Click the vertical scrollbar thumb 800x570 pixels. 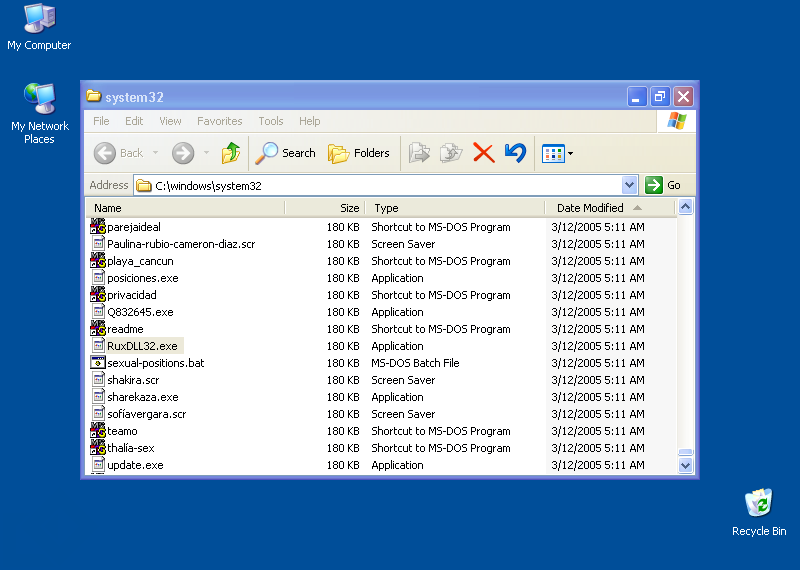(685, 452)
